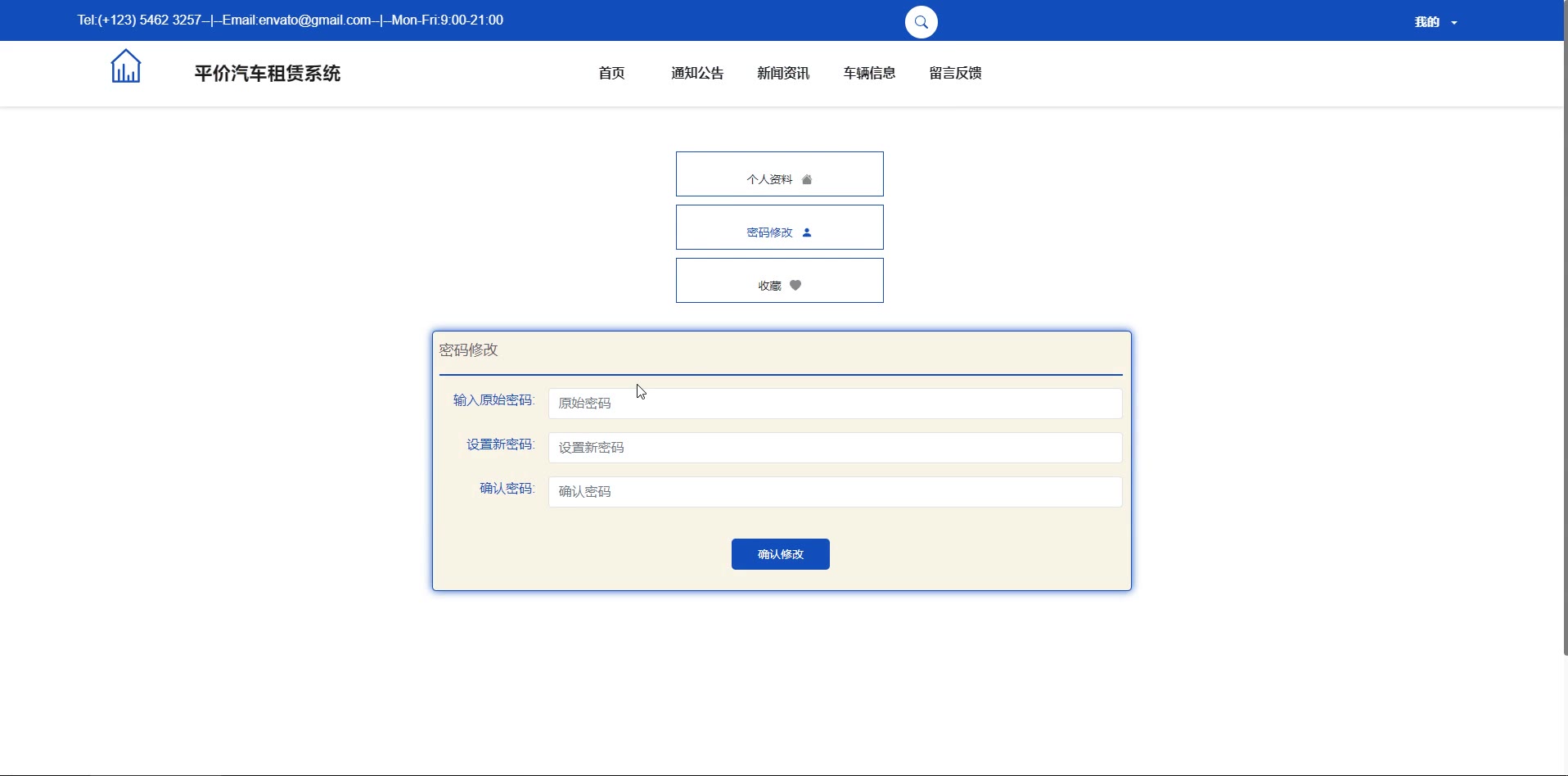Click the 平价汽车租赁系统 site title

point(268,74)
